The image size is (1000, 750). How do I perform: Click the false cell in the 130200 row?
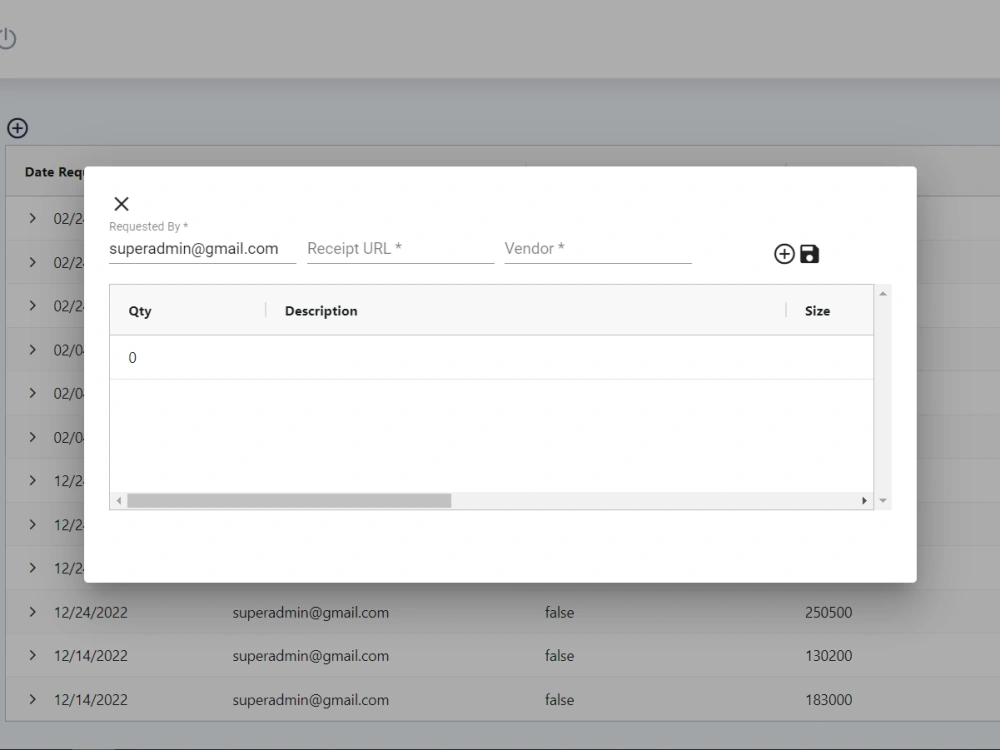[559, 656]
